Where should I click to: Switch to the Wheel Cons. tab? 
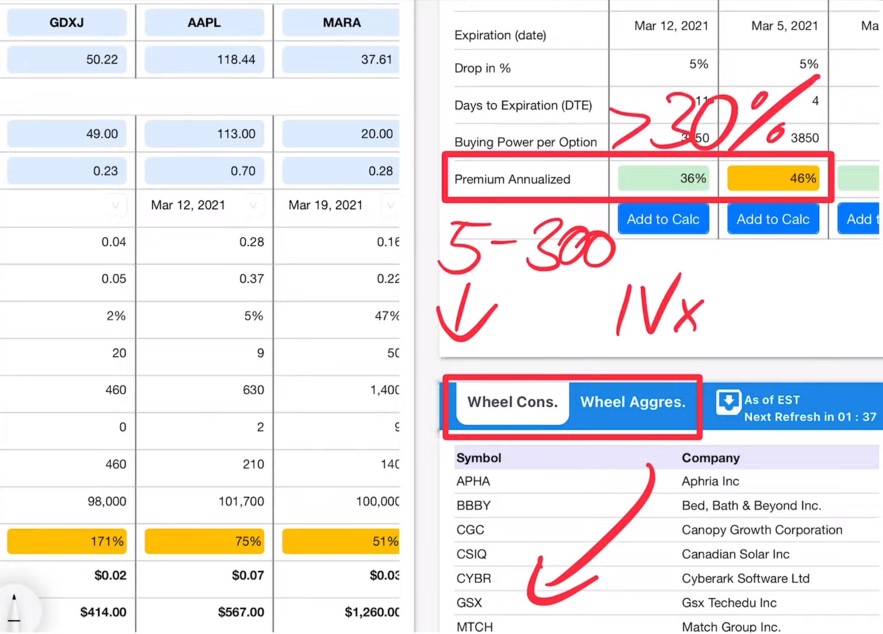(512, 402)
